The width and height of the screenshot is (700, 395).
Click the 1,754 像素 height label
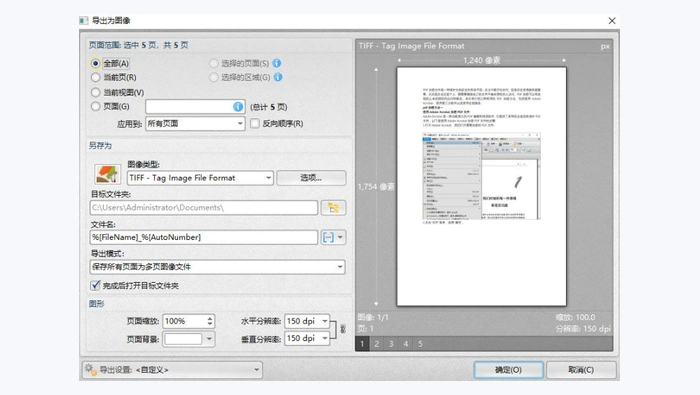click(x=376, y=187)
